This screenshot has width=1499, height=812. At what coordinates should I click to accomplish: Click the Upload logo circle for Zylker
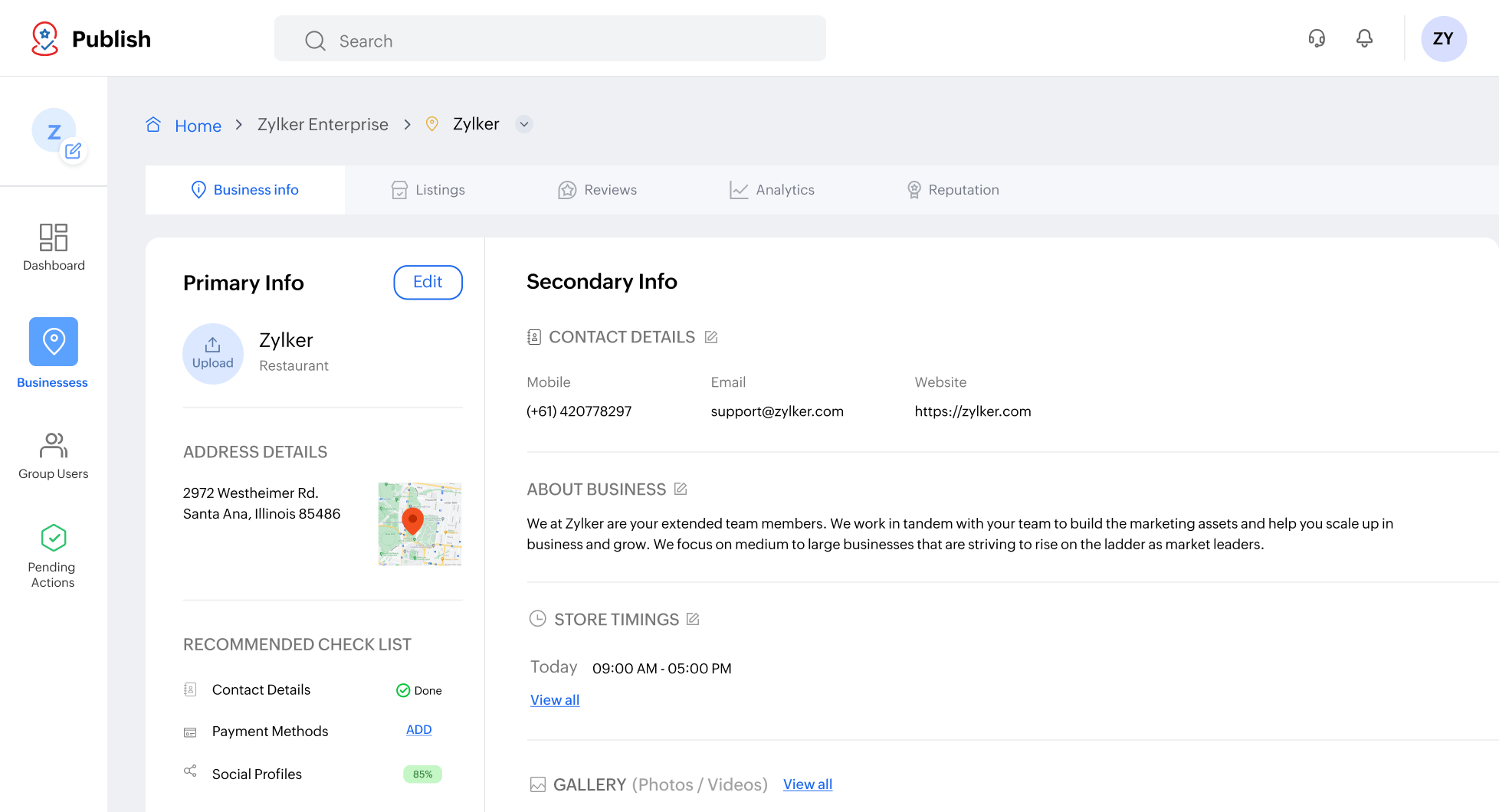click(x=213, y=353)
